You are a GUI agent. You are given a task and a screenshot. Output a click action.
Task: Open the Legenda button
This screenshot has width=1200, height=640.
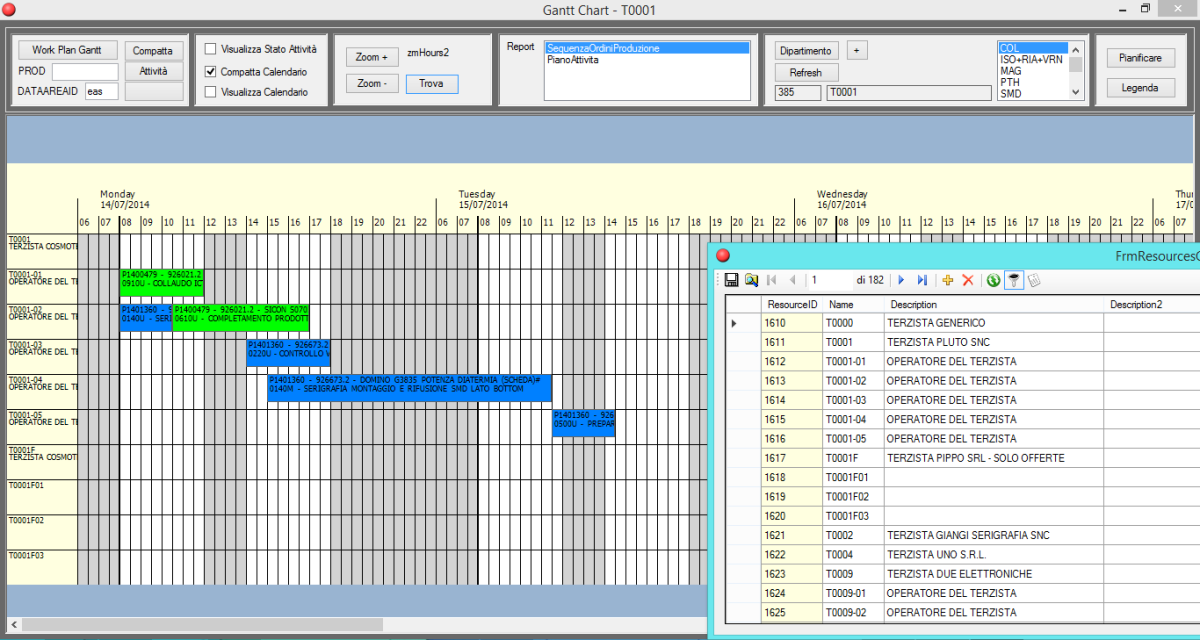(x=1141, y=88)
